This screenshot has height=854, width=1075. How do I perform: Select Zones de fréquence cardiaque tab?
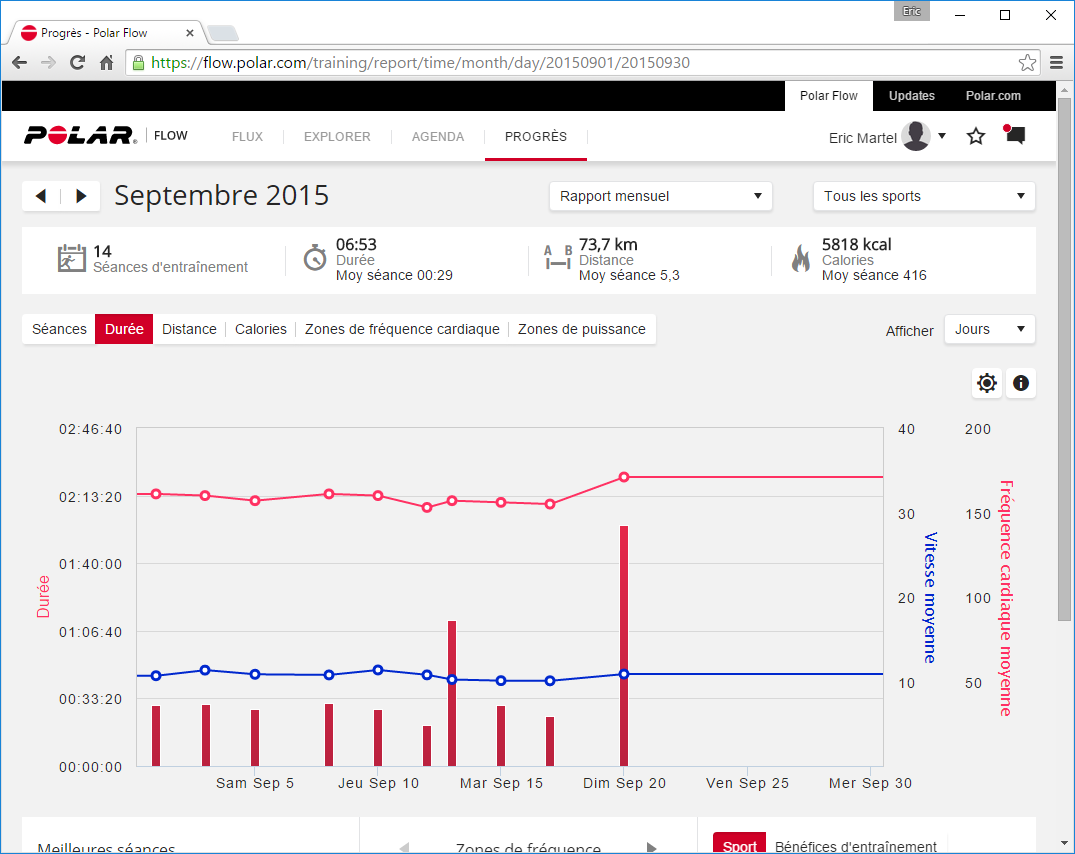point(402,329)
